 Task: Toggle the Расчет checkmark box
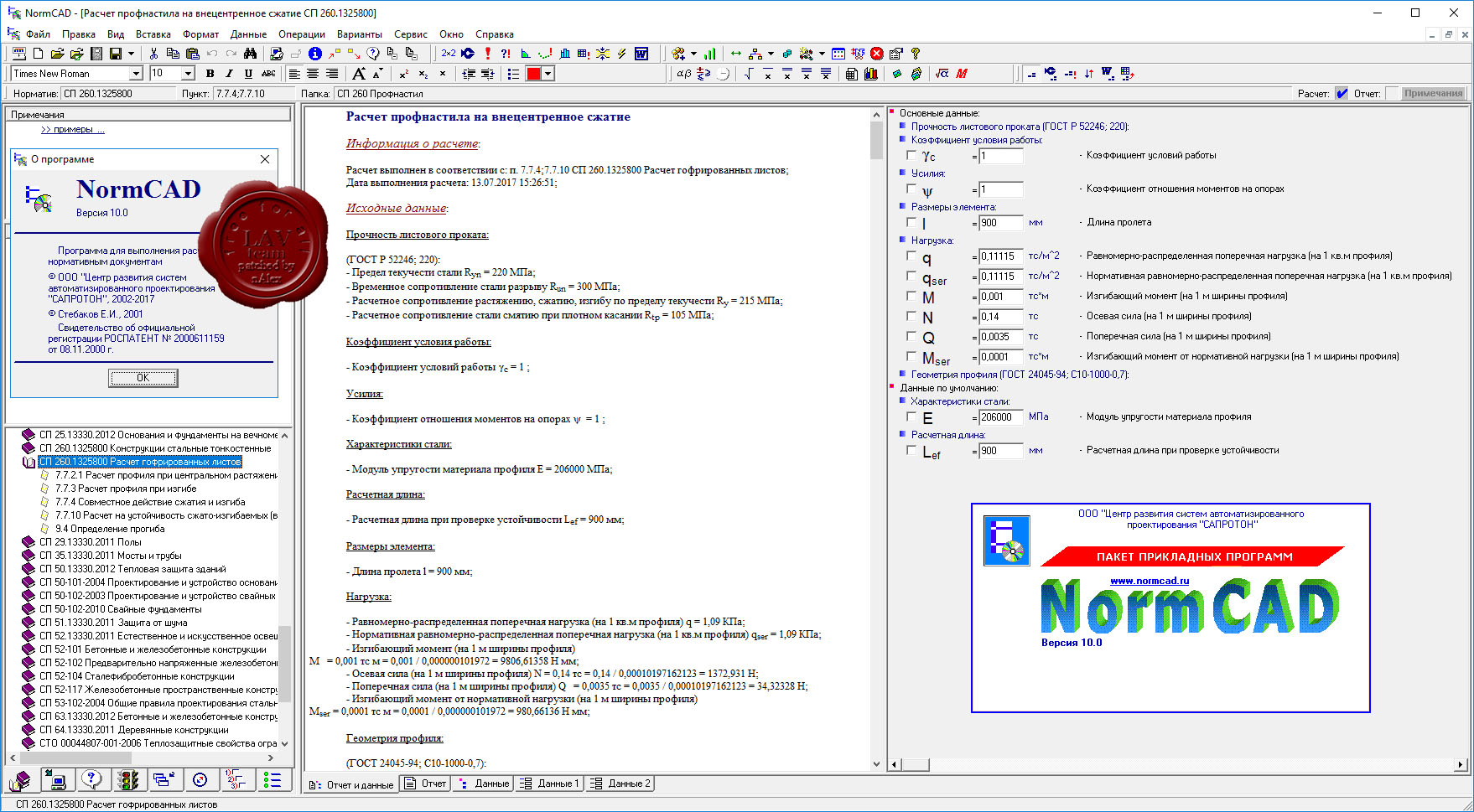[x=1342, y=93]
